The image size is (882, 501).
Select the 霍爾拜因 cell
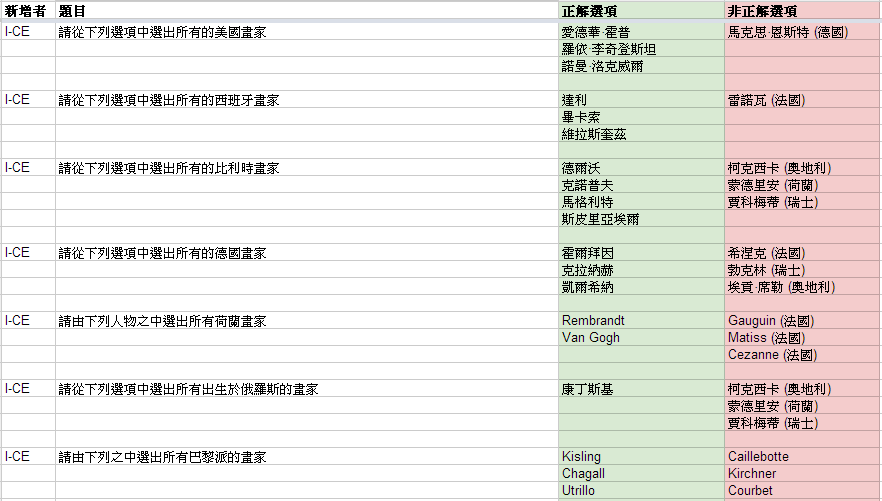click(641, 253)
